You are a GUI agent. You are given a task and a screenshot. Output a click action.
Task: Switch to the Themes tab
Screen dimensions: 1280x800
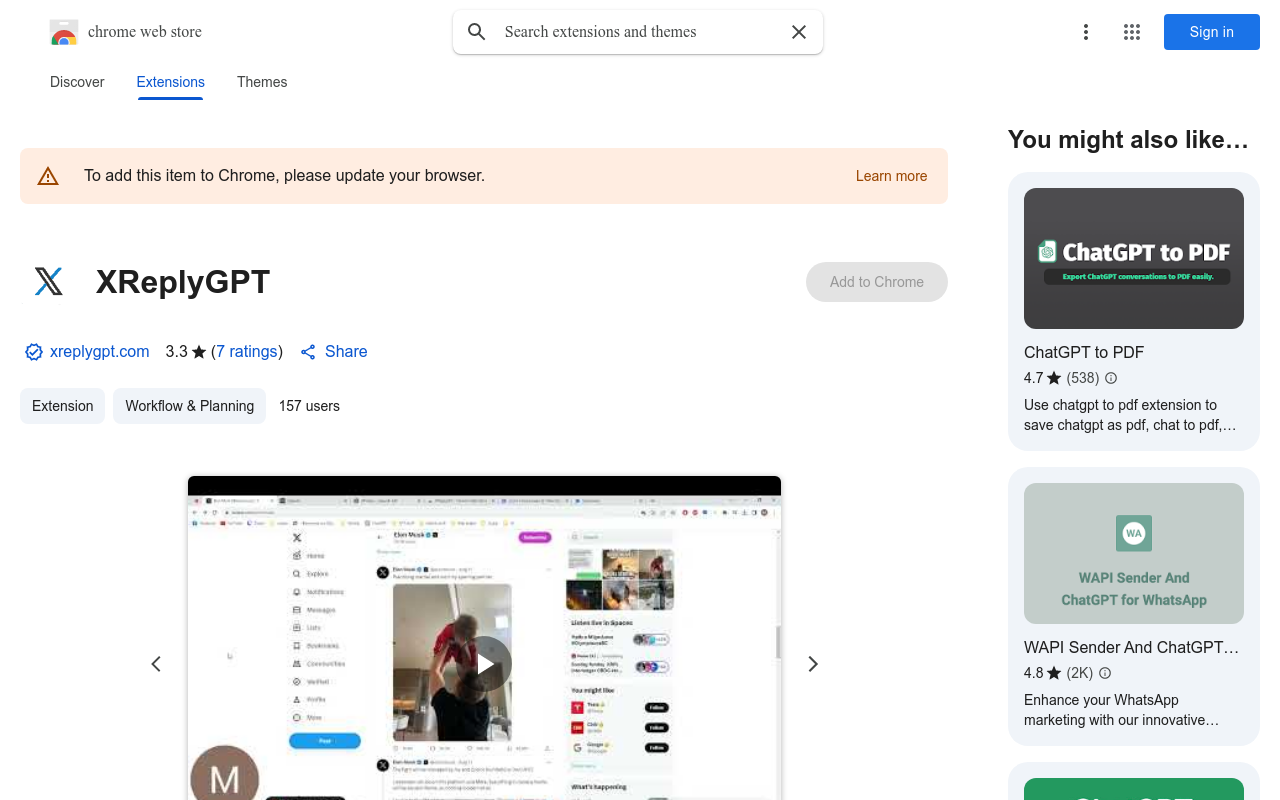click(262, 82)
